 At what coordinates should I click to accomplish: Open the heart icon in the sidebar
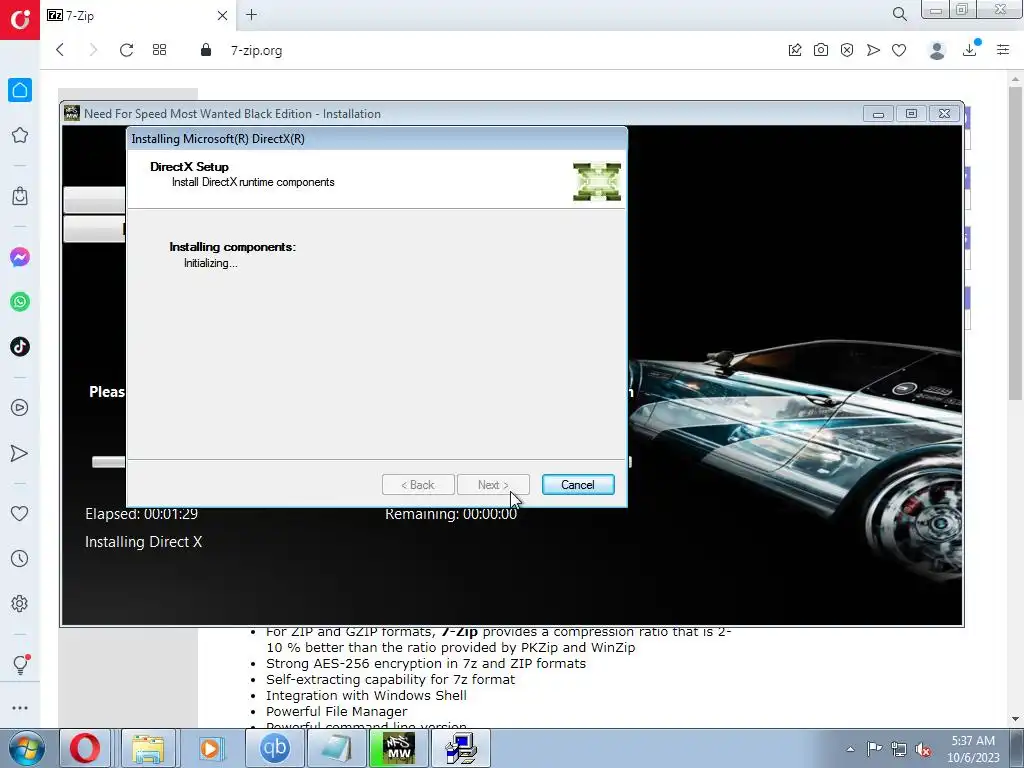pyautogui.click(x=20, y=514)
